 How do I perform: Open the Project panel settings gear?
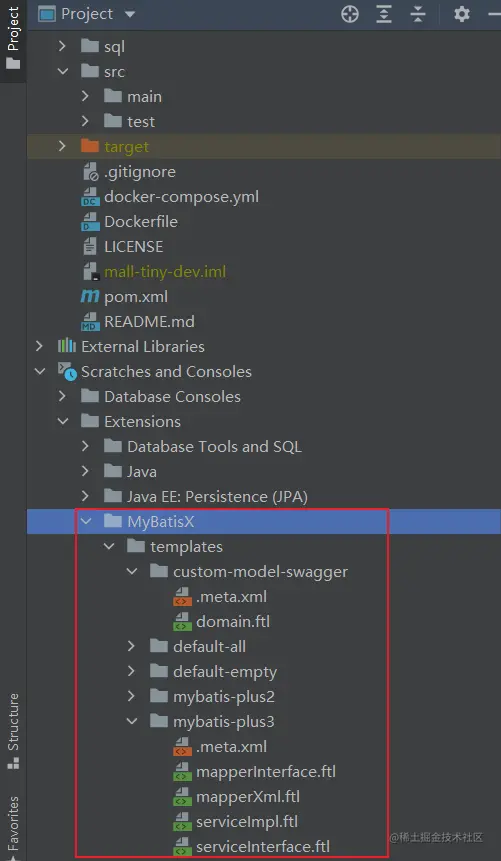(461, 14)
